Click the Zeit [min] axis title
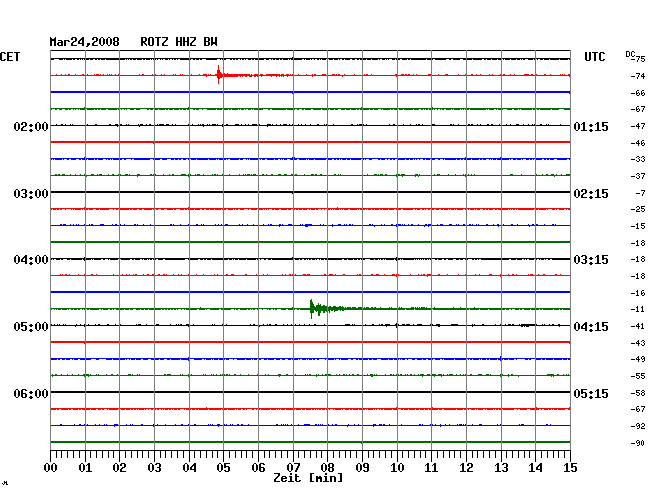 308,478
